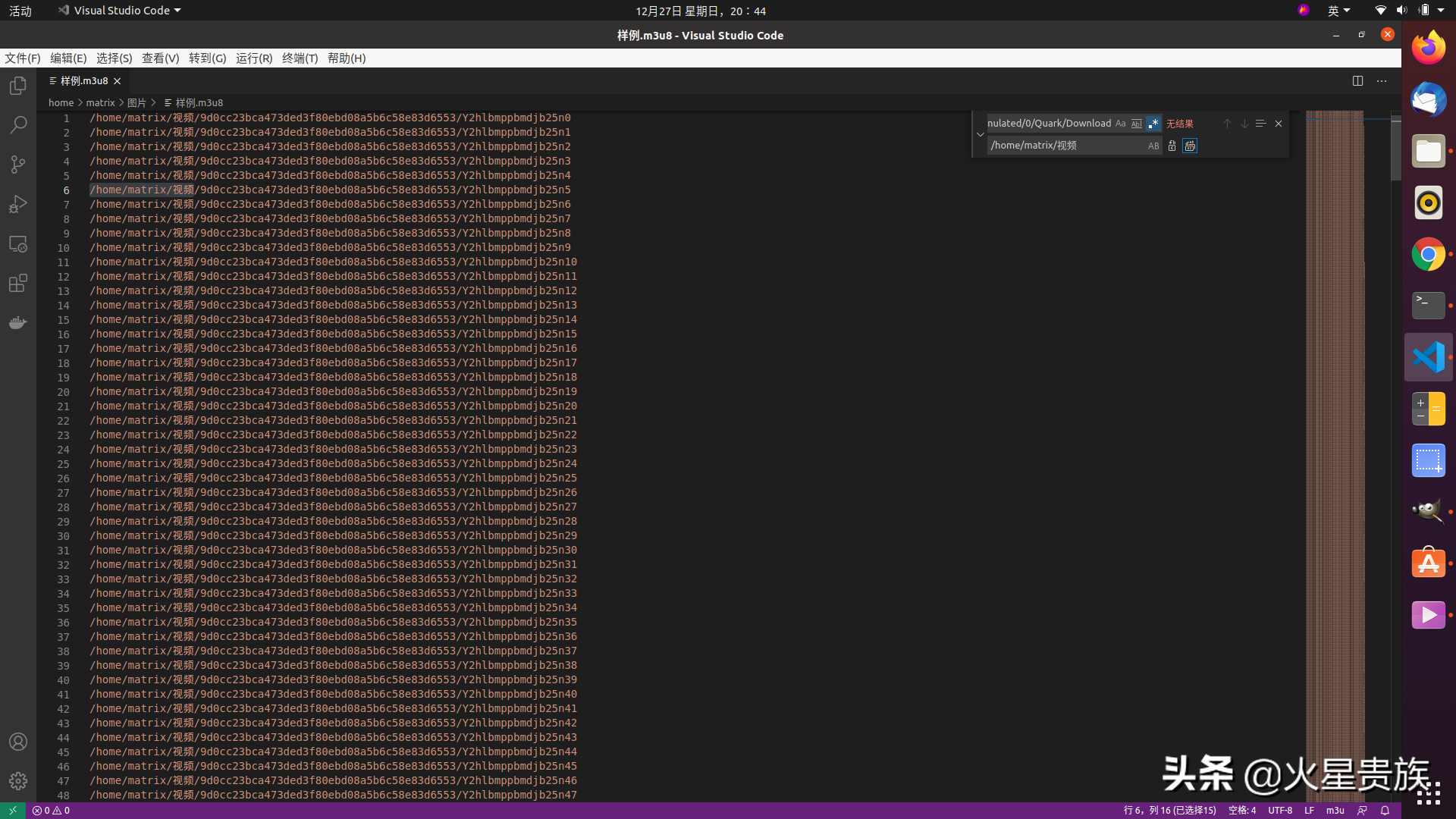The height and width of the screenshot is (819, 1456).
Task: Go to next match arrow in Find
Action: 1244,124
